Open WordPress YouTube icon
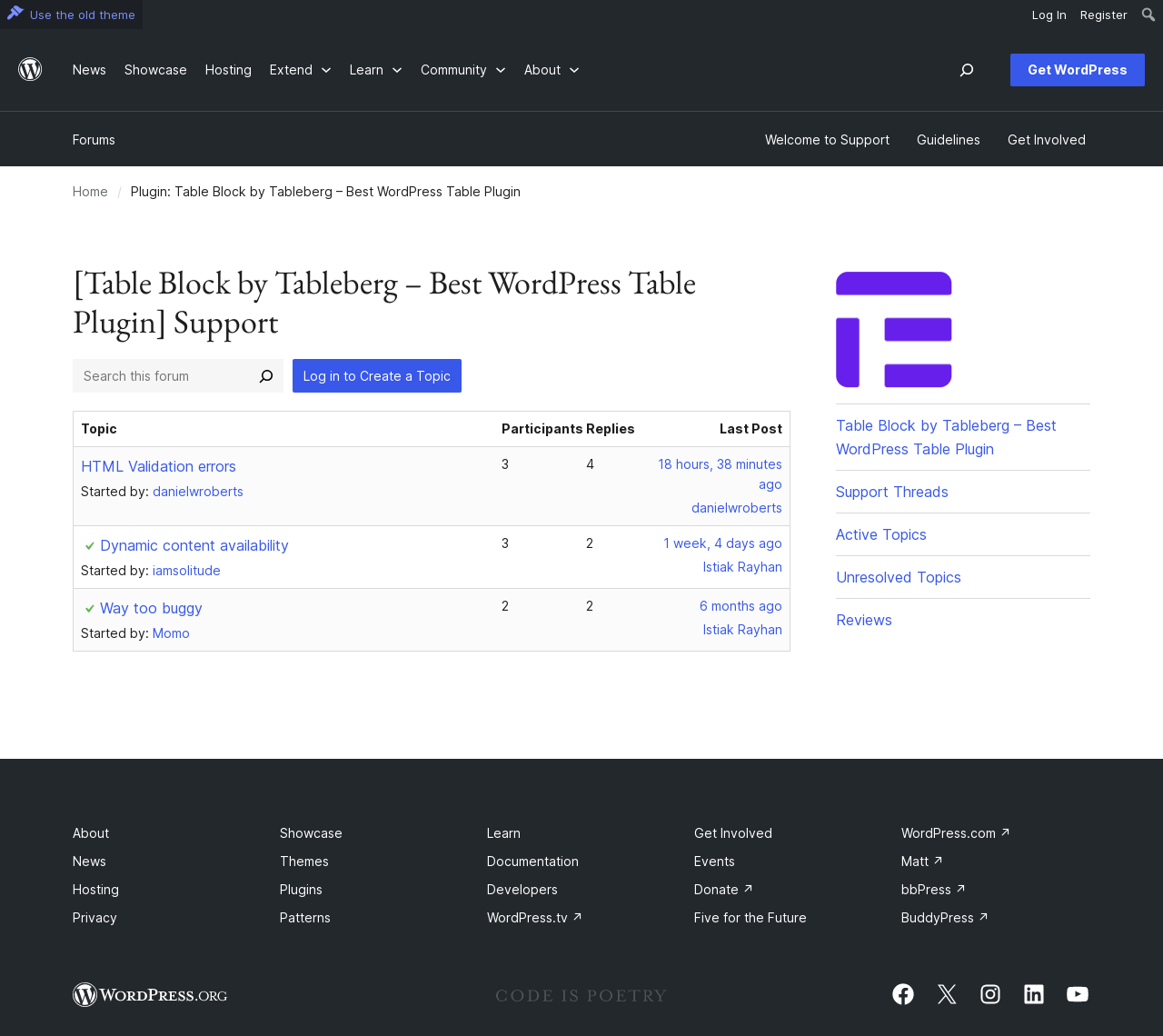Screen dimensions: 1163x1036 pos(1078,994)
